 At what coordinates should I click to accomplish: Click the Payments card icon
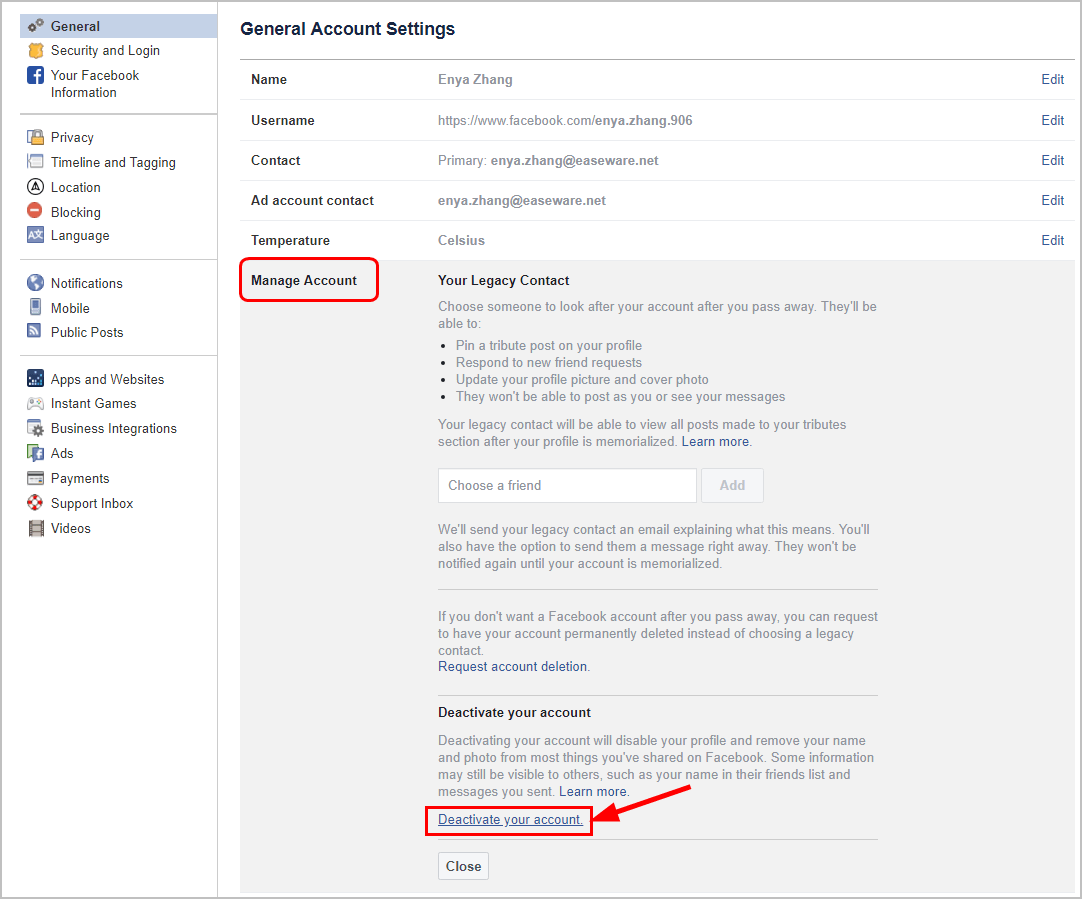pyautogui.click(x=35, y=477)
